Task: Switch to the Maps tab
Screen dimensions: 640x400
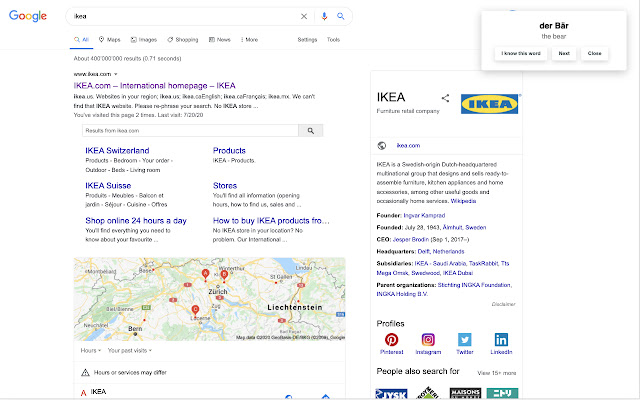Action: pyautogui.click(x=109, y=40)
